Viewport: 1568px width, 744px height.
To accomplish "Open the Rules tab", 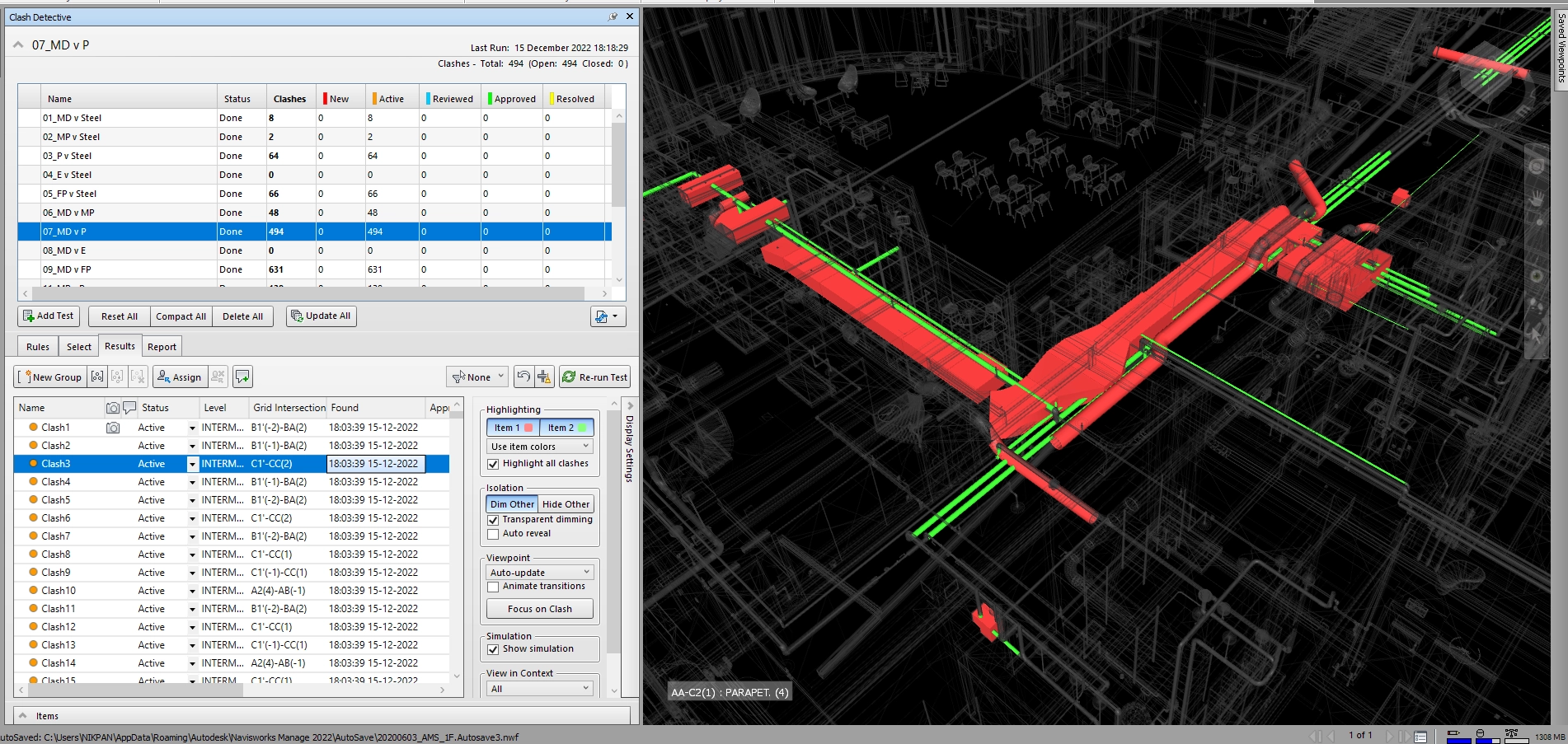I will [x=38, y=347].
